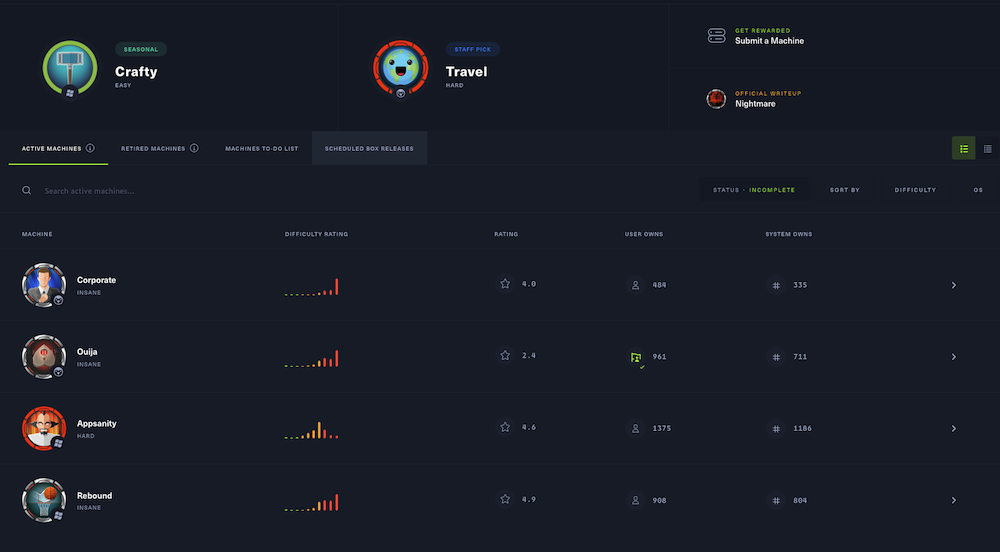Click the system owns hash icon for Rebound

[x=776, y=500]
